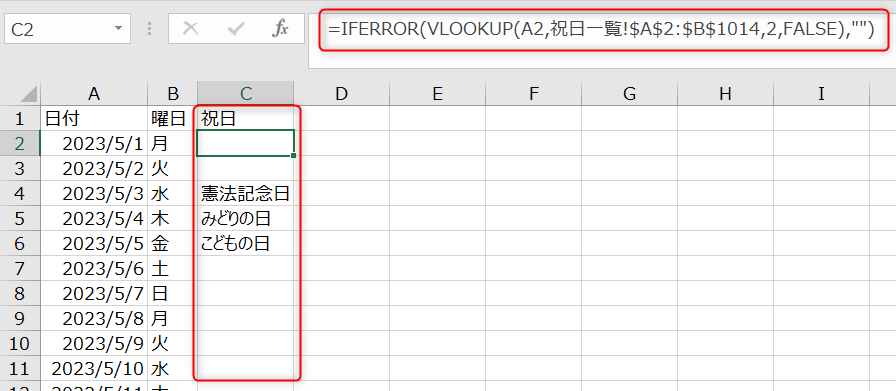This screenshot has height=391, width=896.
Task: Select column I header
Action: [x=822, y=94]
